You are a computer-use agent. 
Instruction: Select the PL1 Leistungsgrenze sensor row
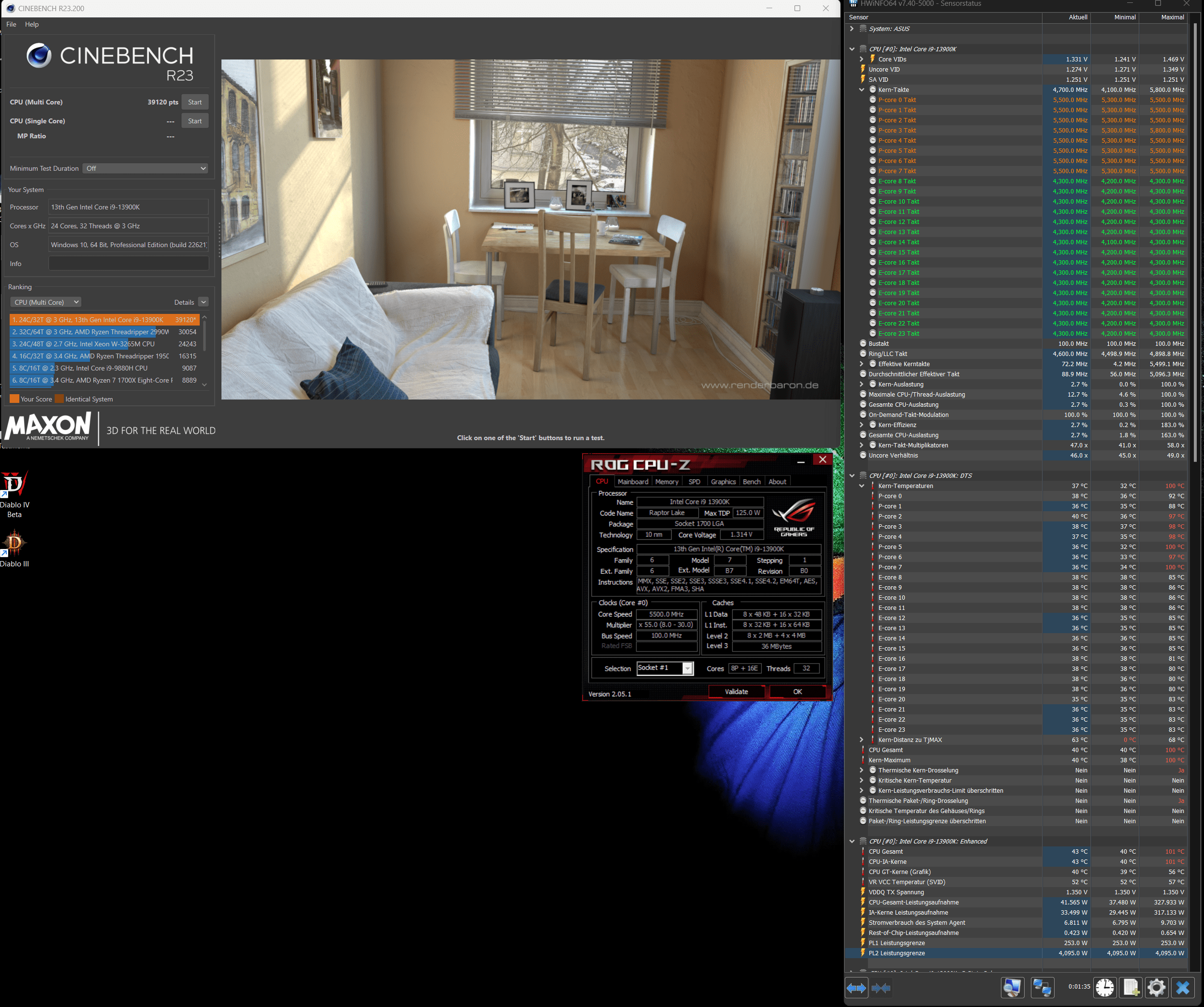click(x=1017, y=943)
